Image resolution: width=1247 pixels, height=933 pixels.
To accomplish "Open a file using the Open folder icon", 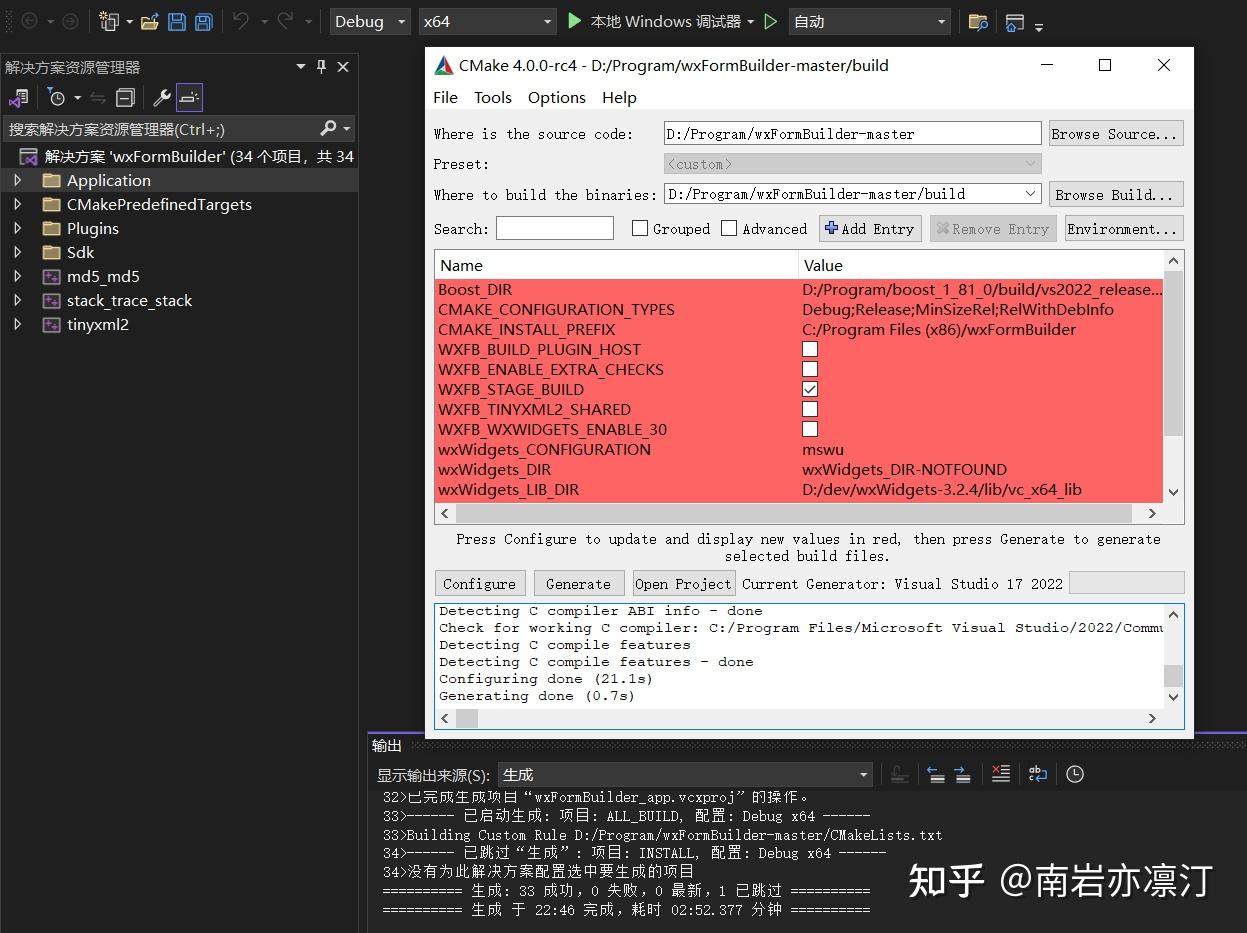I will click(x=150, y=21).
